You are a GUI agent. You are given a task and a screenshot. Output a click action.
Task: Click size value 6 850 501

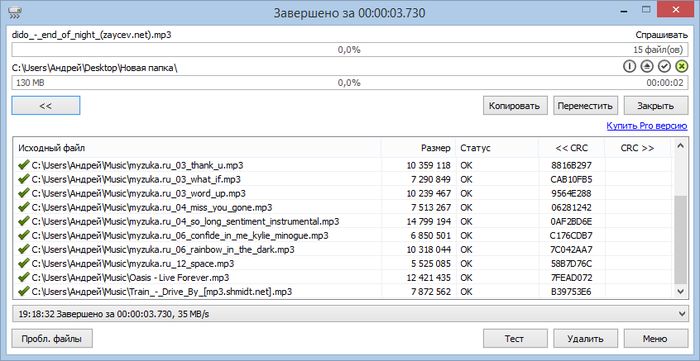pos(431,236)
